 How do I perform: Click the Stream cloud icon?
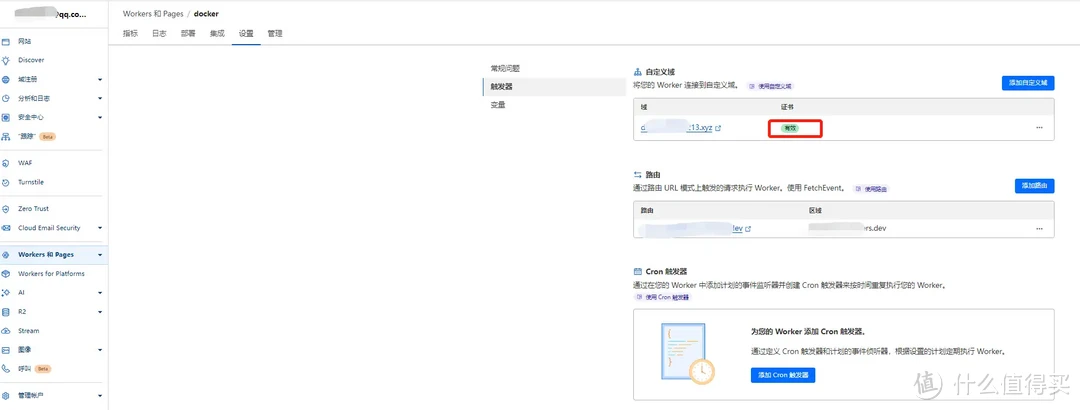(6, 331)
